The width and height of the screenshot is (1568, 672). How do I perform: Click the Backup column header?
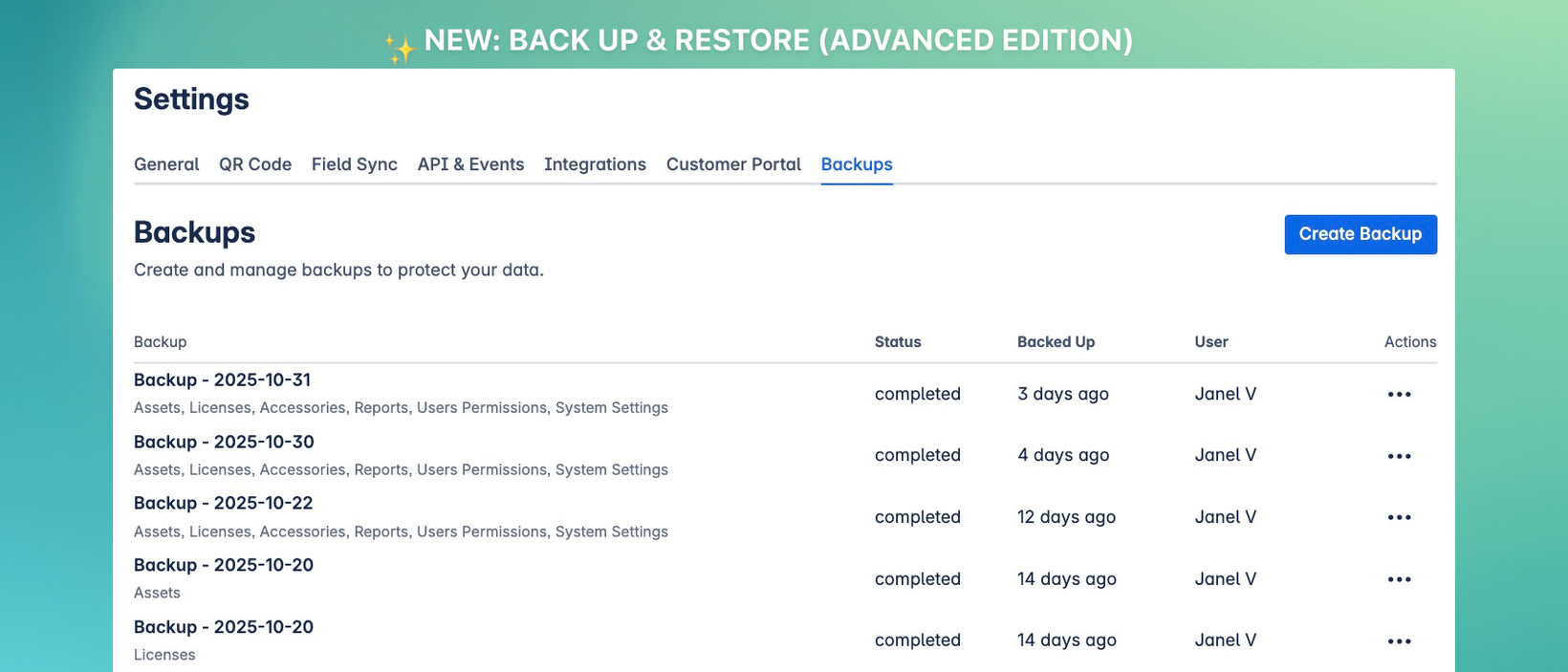pyautogui.click(x=160, y=342)
